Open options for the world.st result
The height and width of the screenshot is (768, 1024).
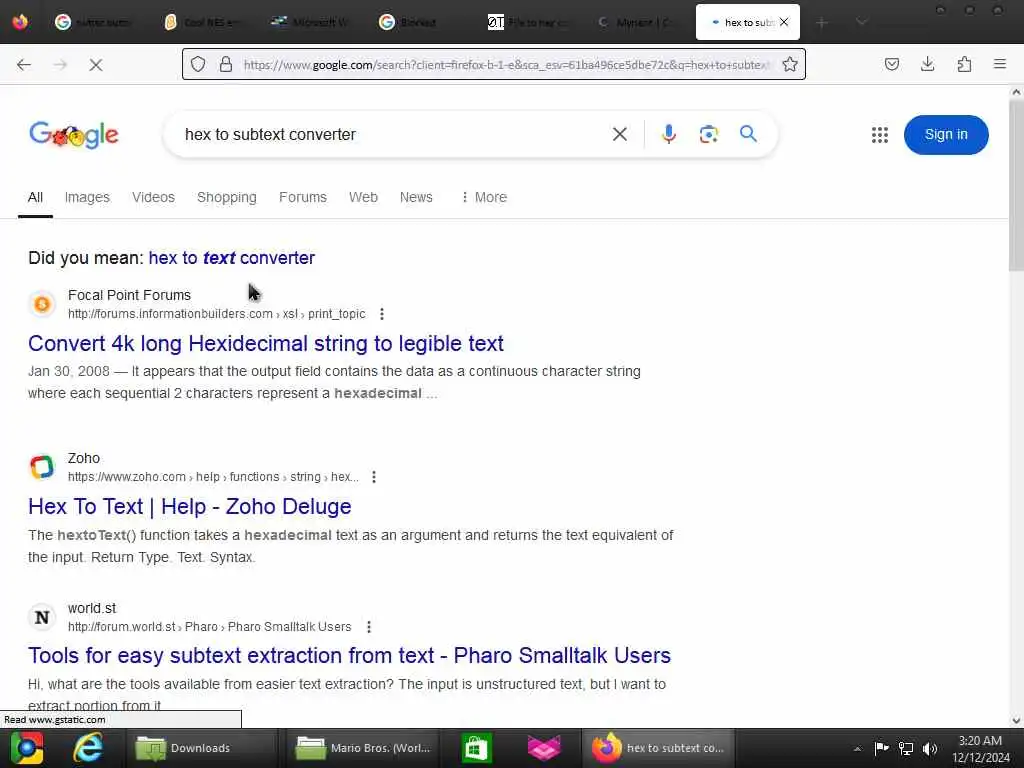[x=369, y=627]
